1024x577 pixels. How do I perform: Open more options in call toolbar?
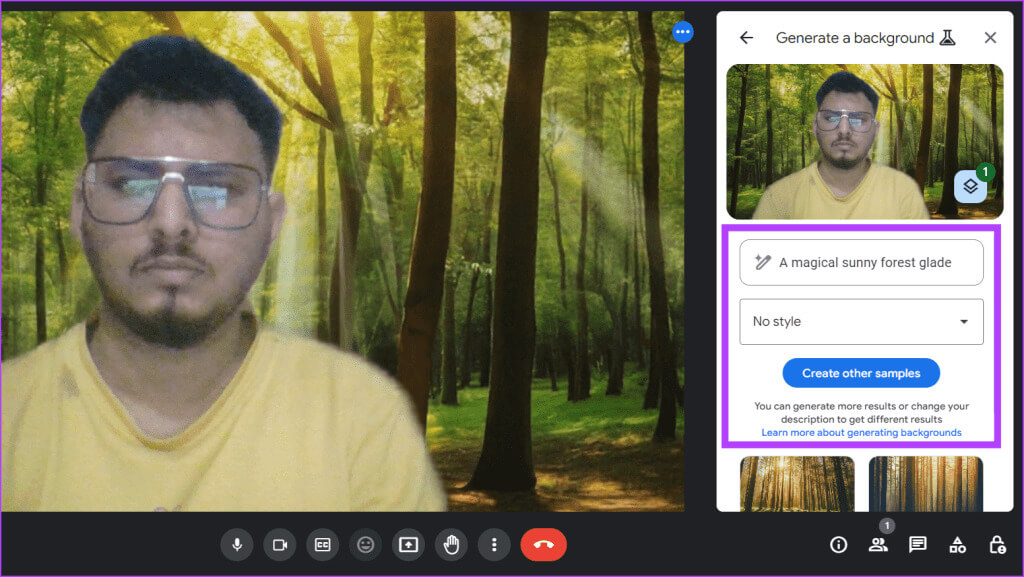click(x=494, y=544)
